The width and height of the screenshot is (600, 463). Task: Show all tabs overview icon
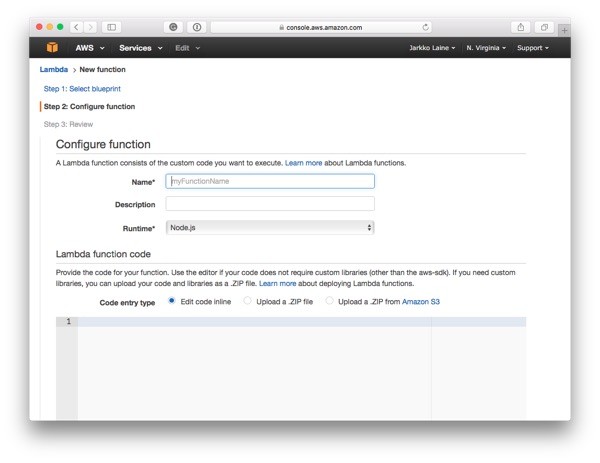[x=544, y=27]
